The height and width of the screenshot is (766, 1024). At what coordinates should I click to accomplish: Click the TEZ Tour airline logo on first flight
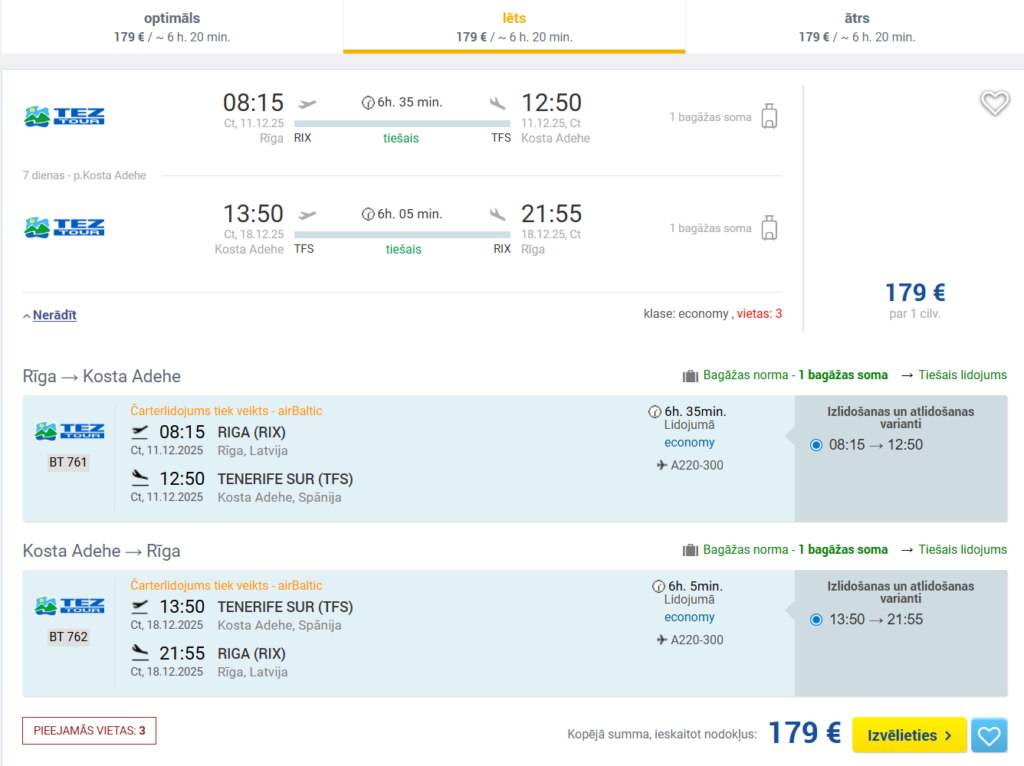point(63,116)
